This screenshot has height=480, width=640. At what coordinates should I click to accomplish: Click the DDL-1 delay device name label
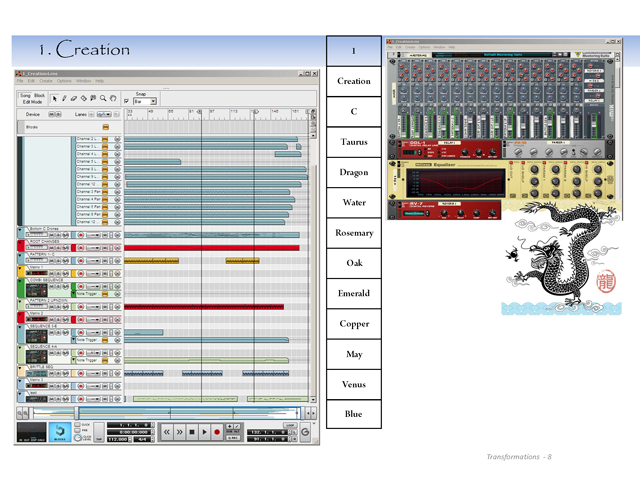(x=417, y=143)
